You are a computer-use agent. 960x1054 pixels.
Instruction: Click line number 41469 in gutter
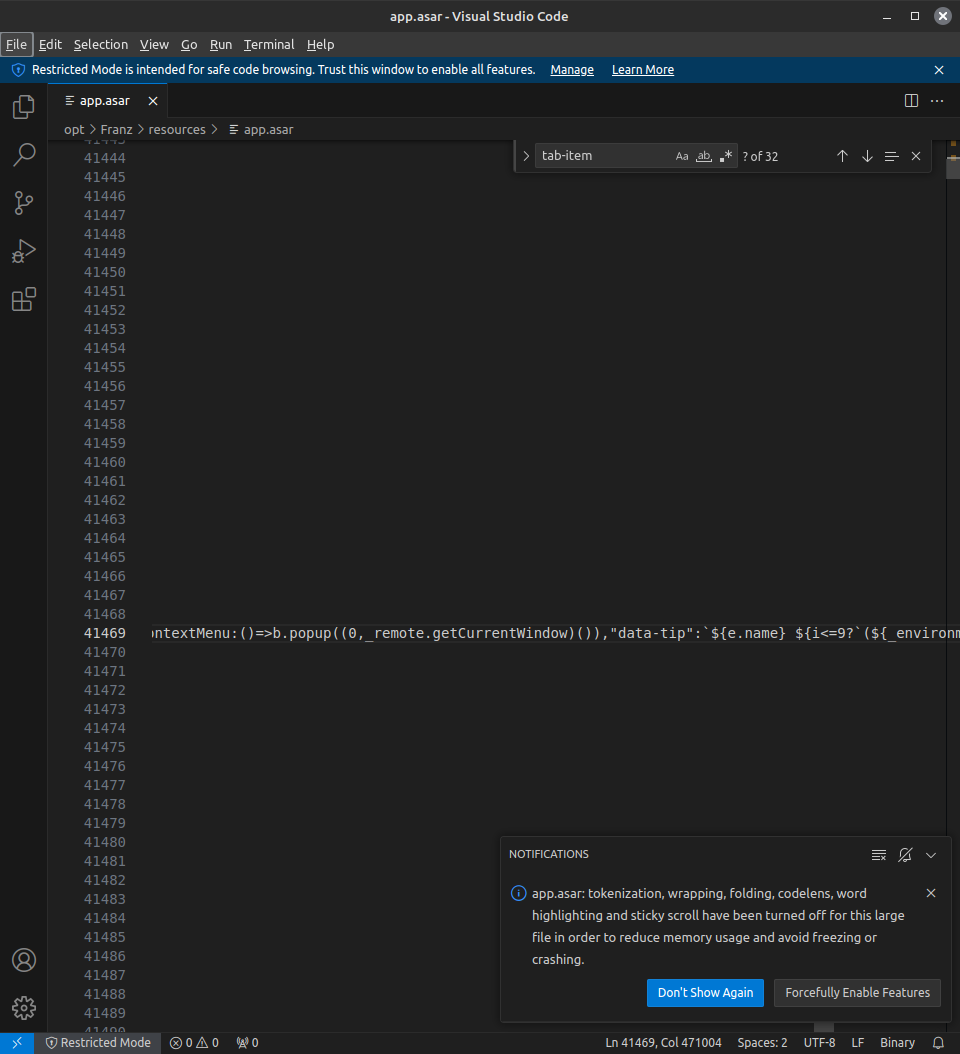(105, 633)
